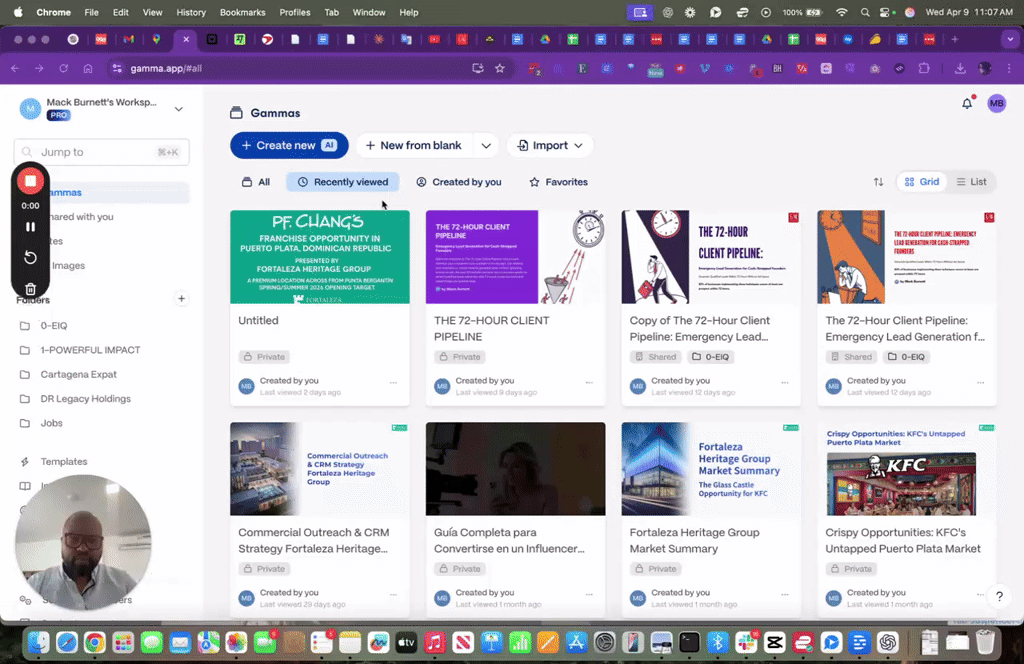The width and height of the screenshot is (1024, 664).
Task: Switch to Grid view
Action: 922,182
